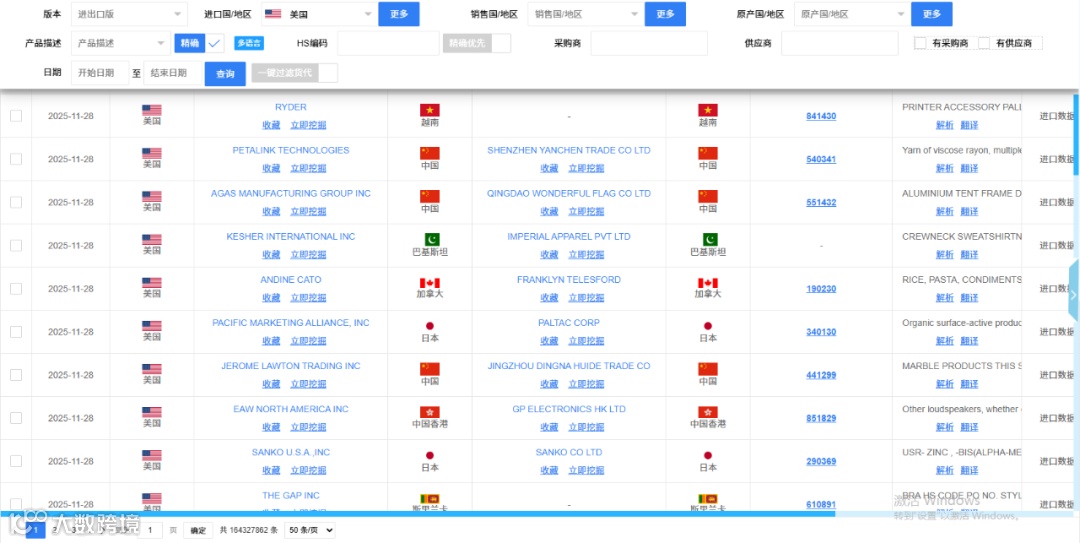Click the US flag in the ANDINE CATO row
Viewport: 1080px width, 543px height.
[152, 283]
